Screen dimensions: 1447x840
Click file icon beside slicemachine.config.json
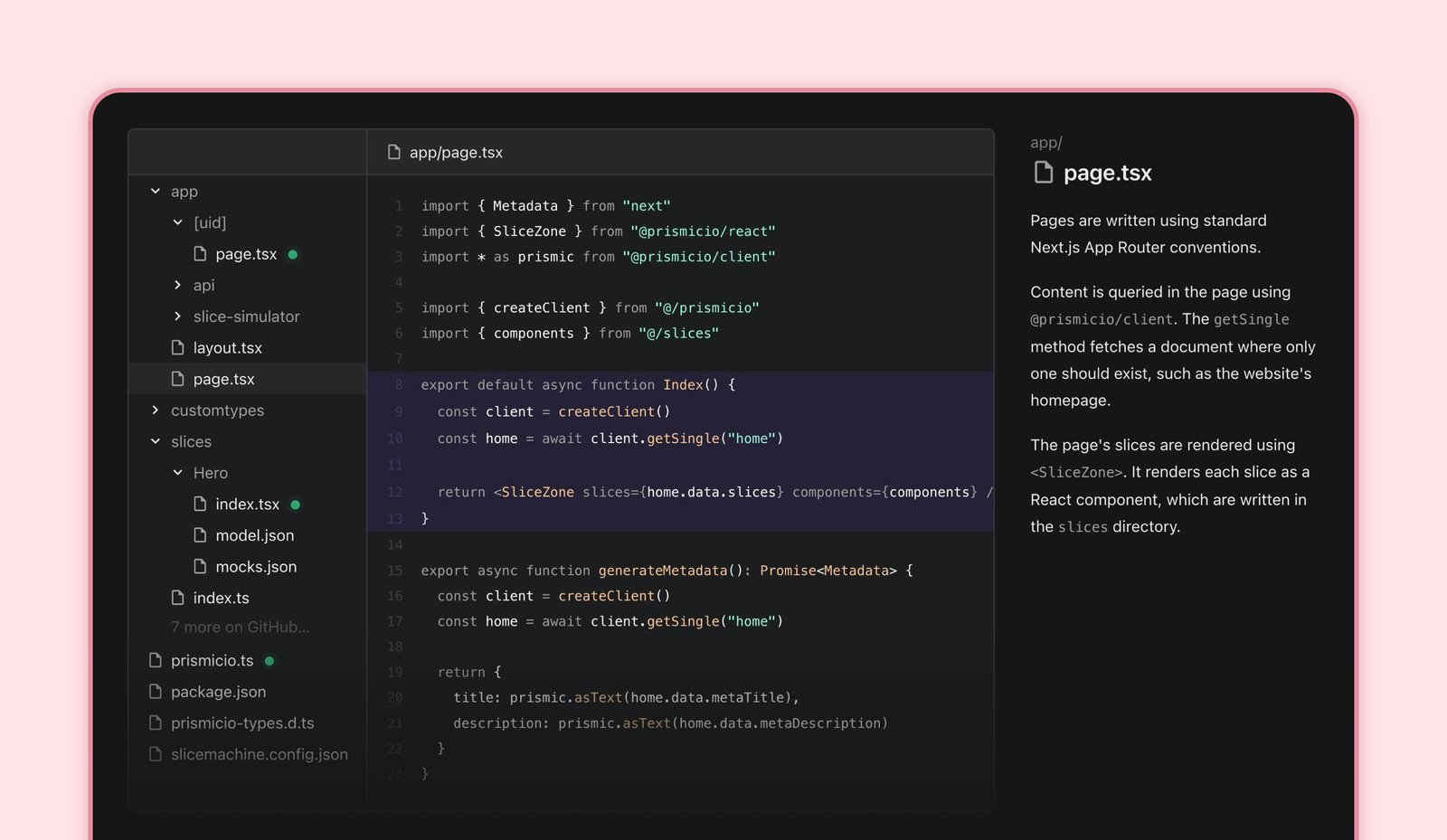click(156, 754)
